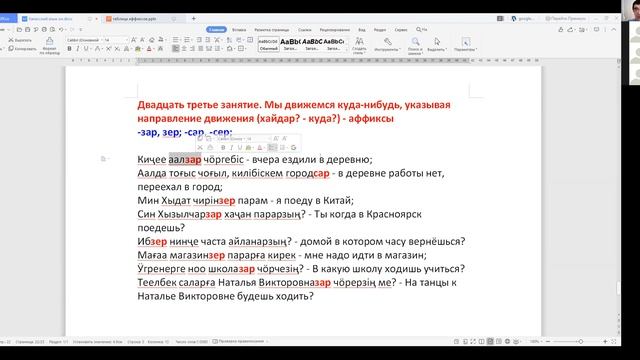Toggle left paragraph alignment
The width and height of the screenshot is (640, 360).
pyautogui.click(x=176, y=49)
